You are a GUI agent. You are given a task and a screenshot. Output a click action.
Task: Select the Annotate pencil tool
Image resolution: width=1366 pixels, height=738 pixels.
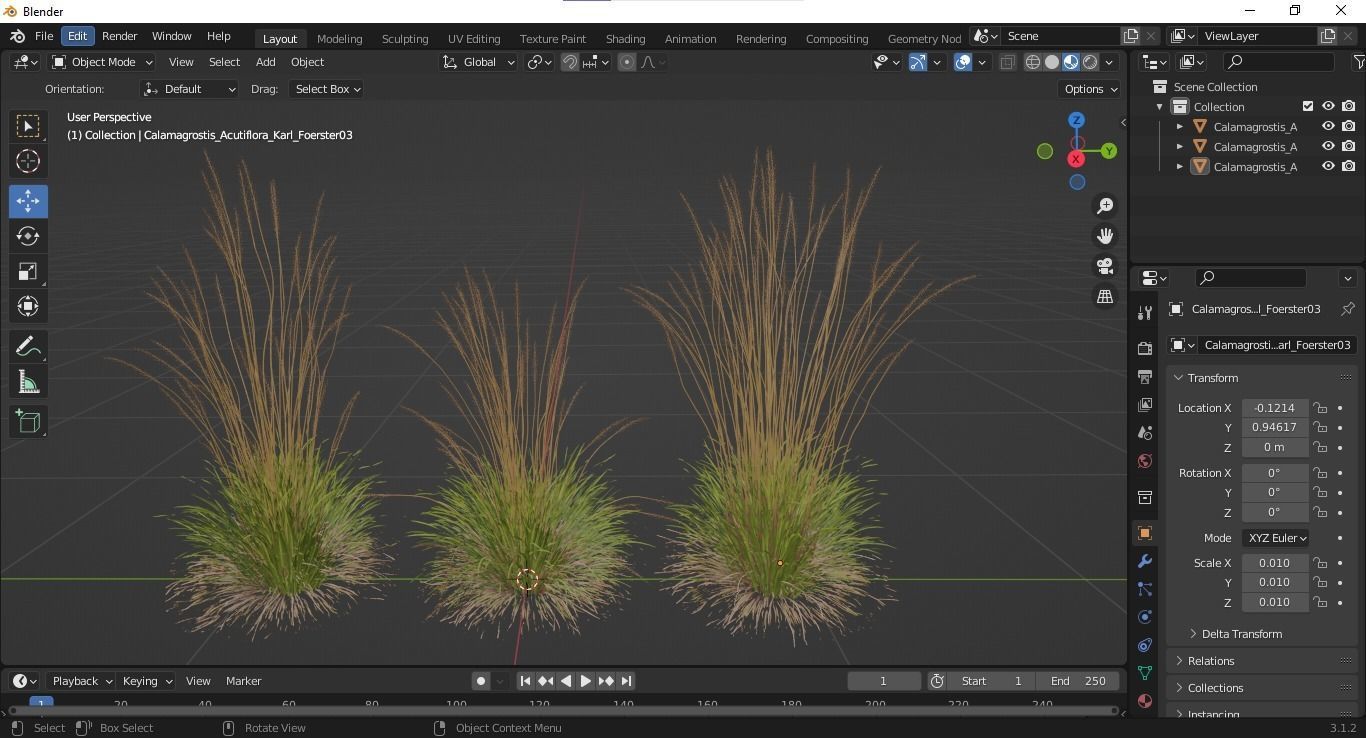(28, 347)
